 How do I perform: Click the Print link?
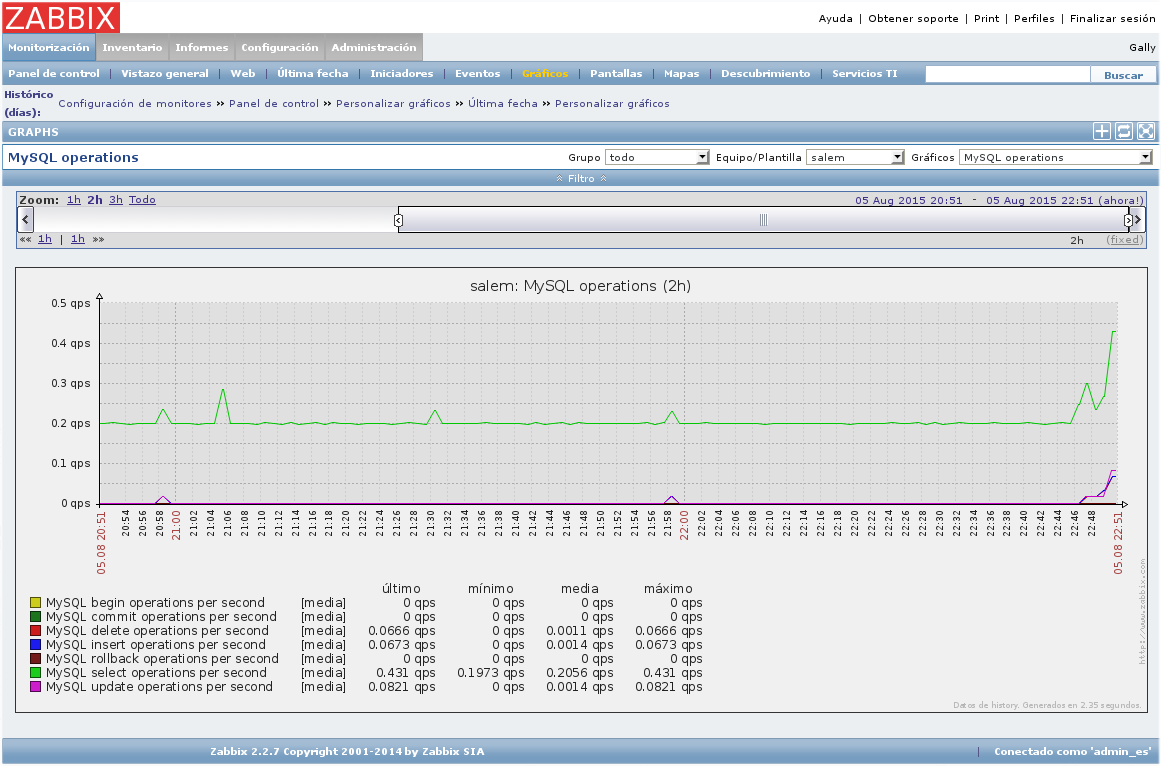pos(986,19)
